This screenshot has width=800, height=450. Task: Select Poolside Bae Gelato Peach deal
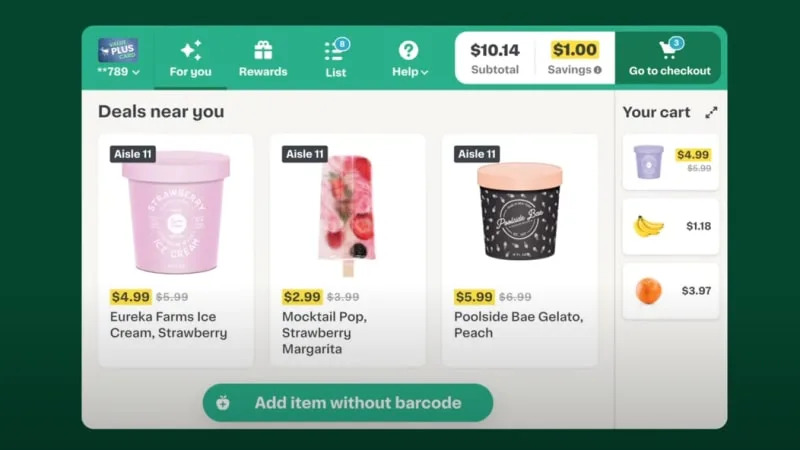click(x=520, y=251)
